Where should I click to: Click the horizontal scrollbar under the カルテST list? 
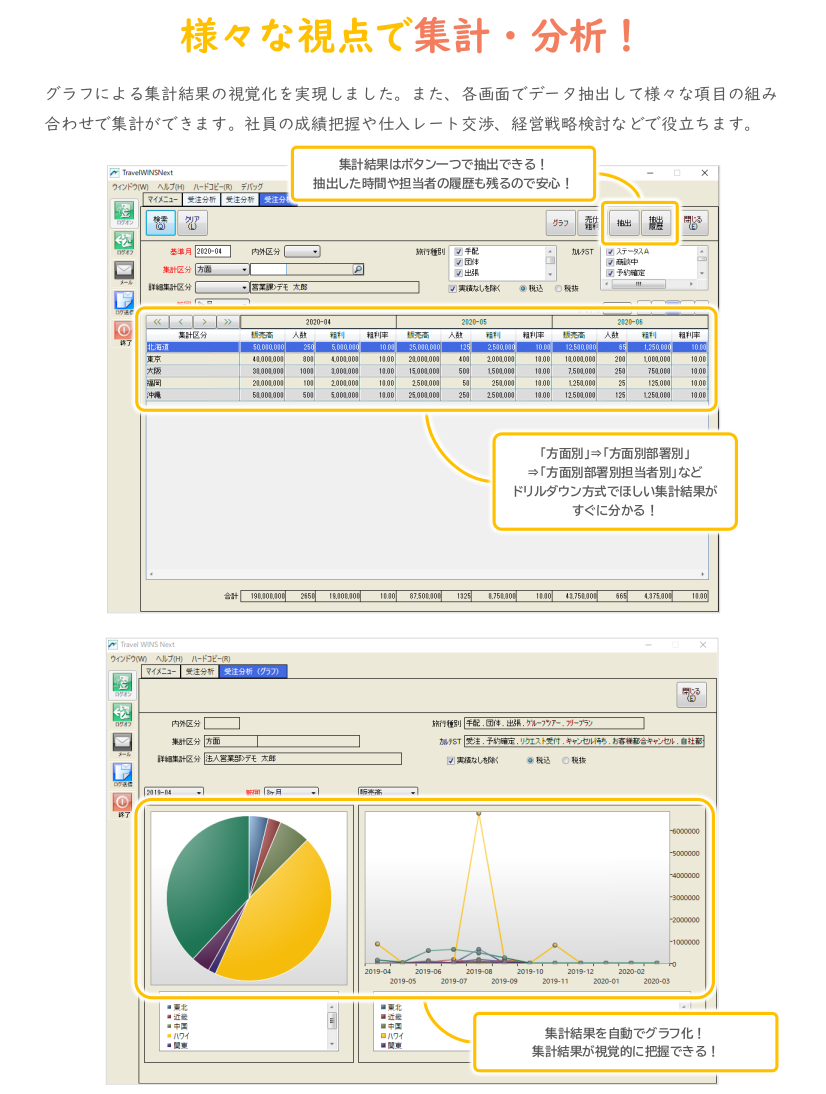point(650,284)
